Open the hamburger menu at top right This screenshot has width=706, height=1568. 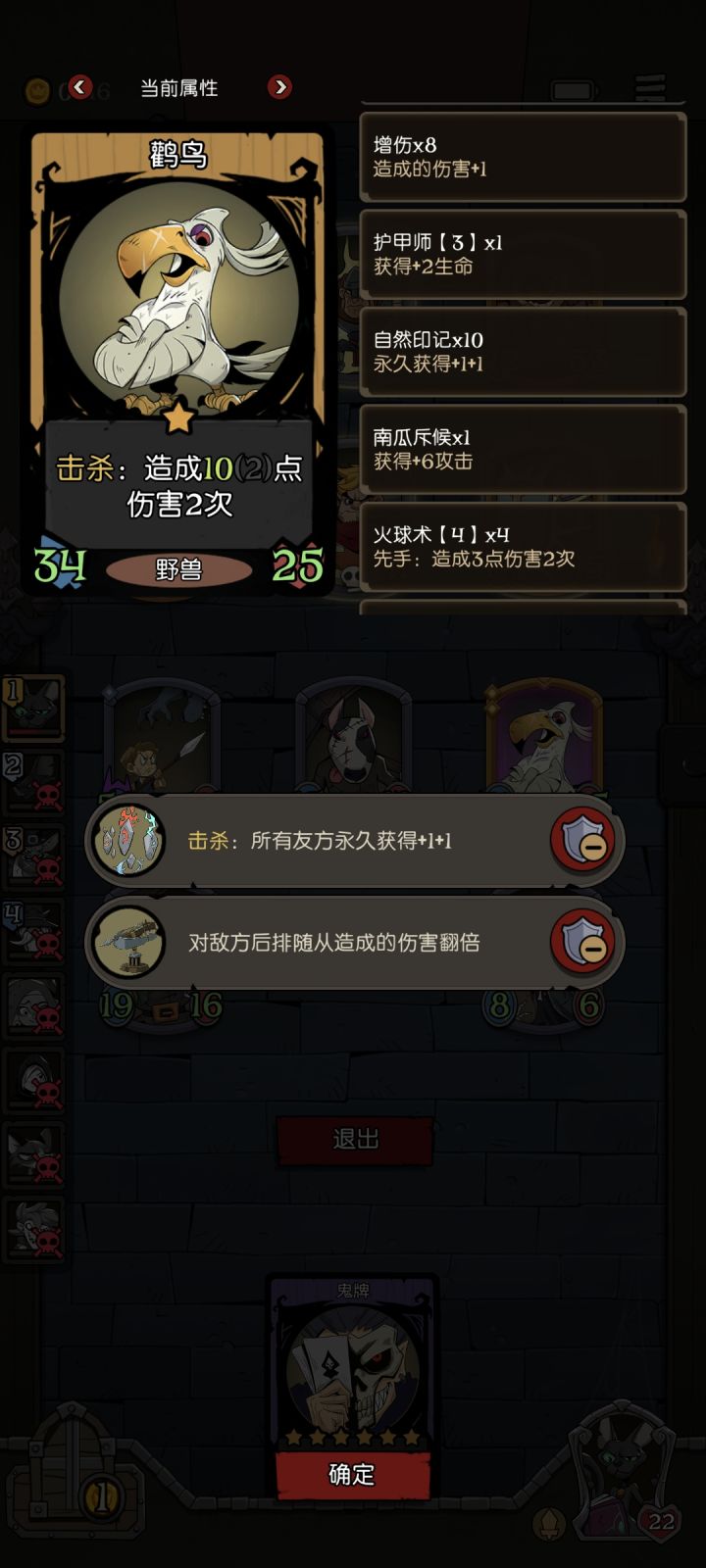650,87
